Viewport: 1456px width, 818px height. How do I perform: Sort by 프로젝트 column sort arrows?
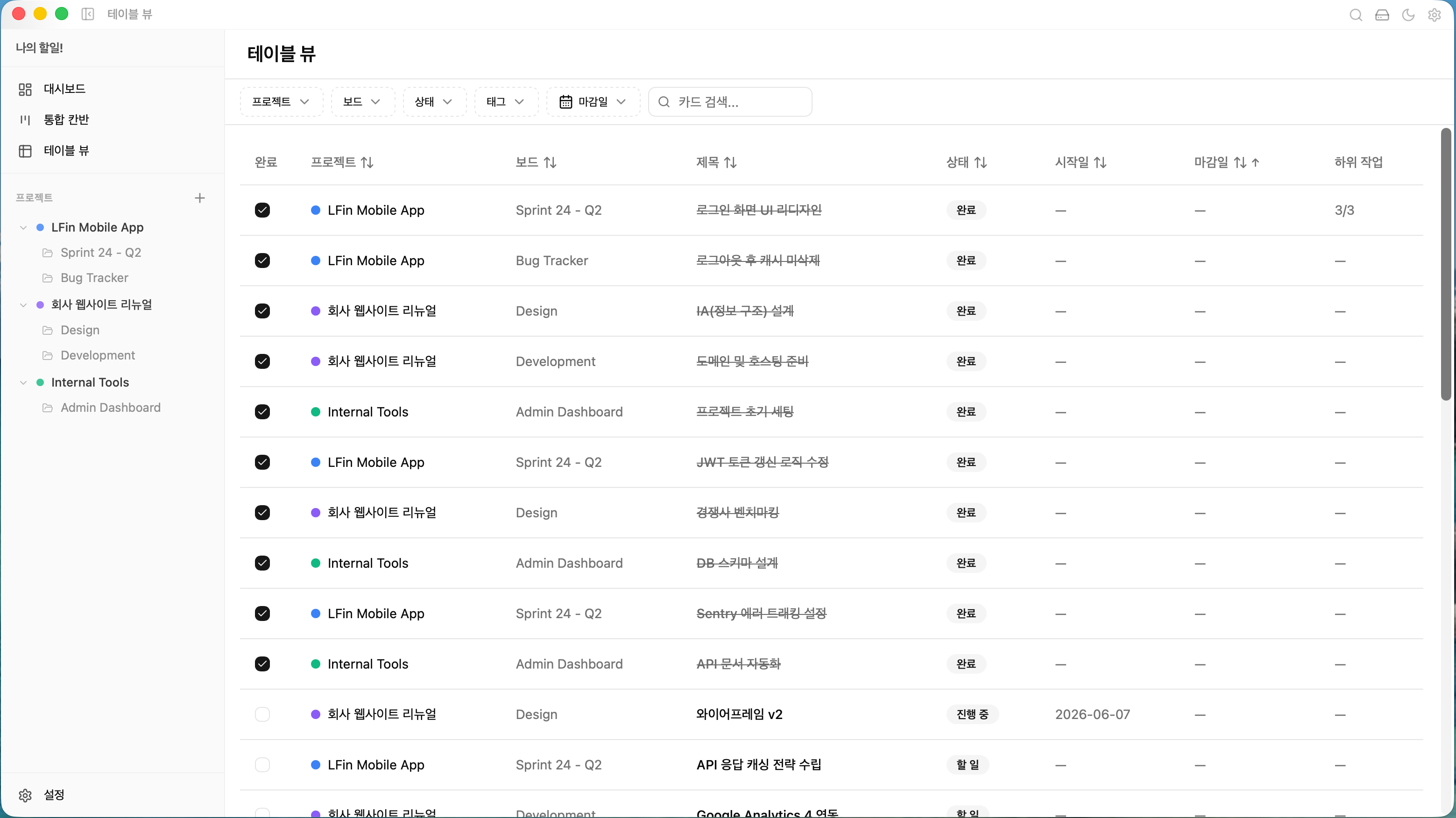pos(368,163)
